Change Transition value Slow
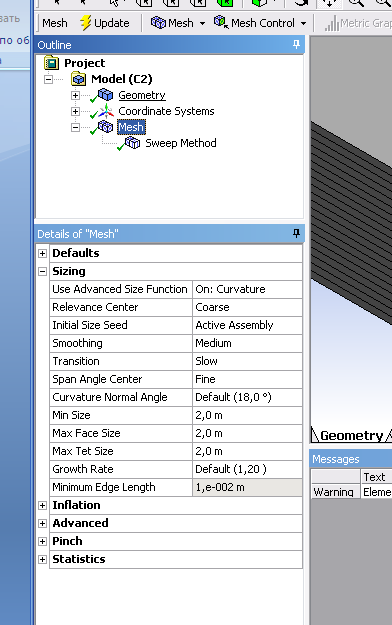Viewport: 392px width, 625px height. [x=247, y=361]
